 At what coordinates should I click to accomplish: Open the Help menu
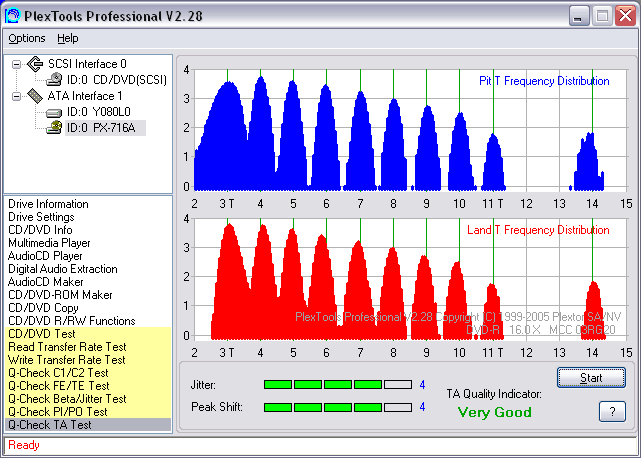pyautogui.click(x=67, y=38)
